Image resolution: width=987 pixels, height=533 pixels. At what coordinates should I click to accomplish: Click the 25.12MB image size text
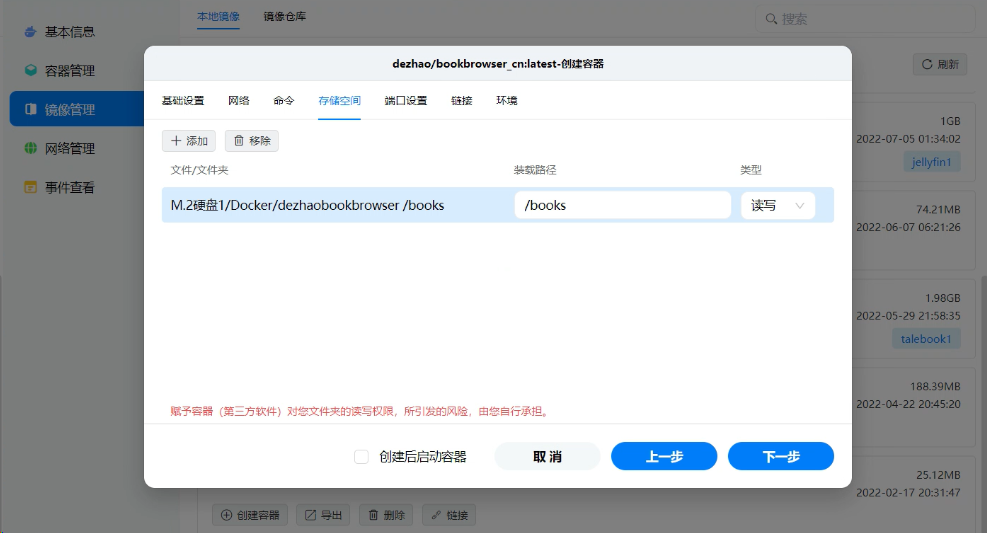click(x=938, y=475)
